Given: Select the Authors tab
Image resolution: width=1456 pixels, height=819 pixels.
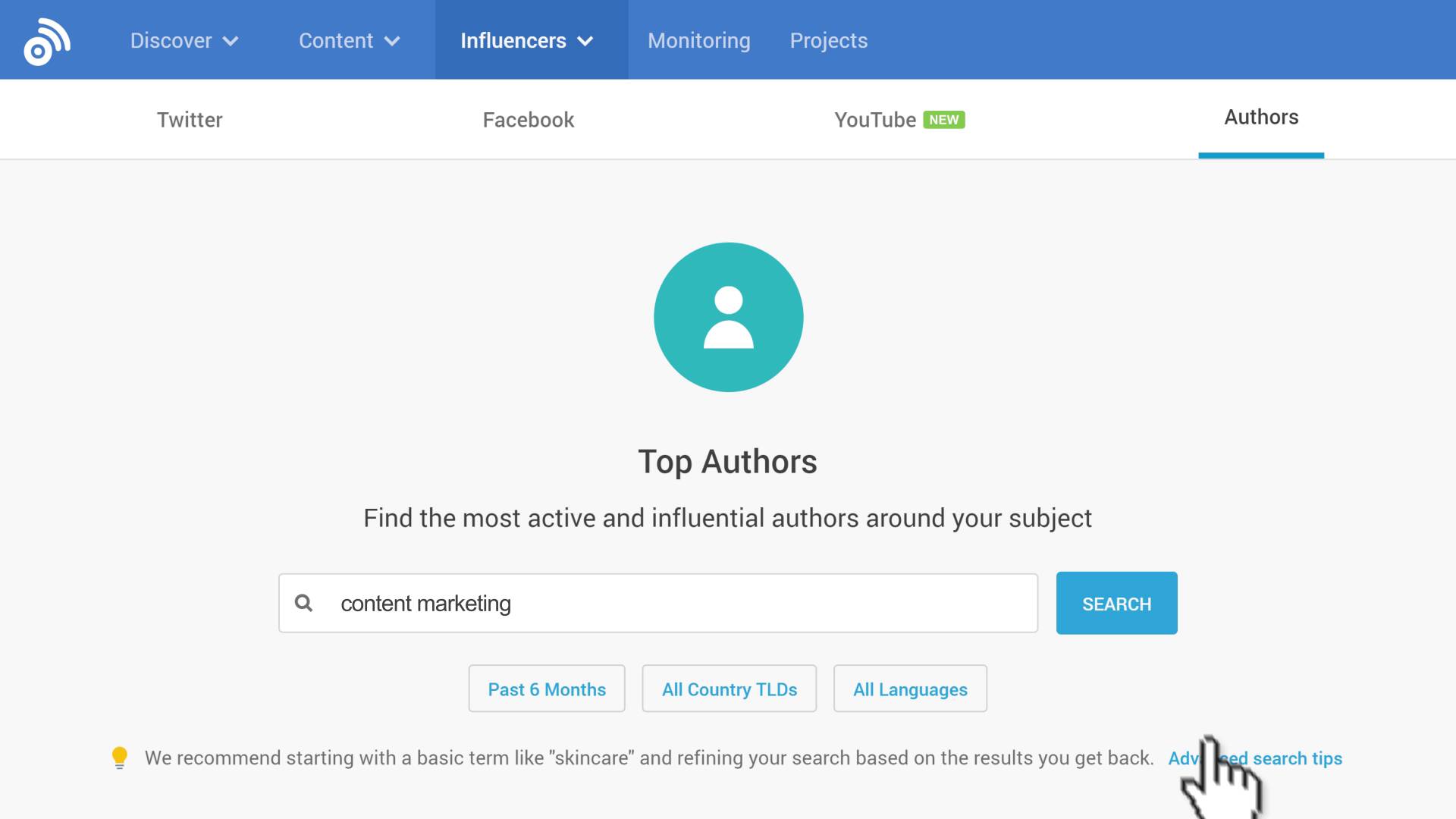Looking at the screenshot, I should pos(1261,118).
